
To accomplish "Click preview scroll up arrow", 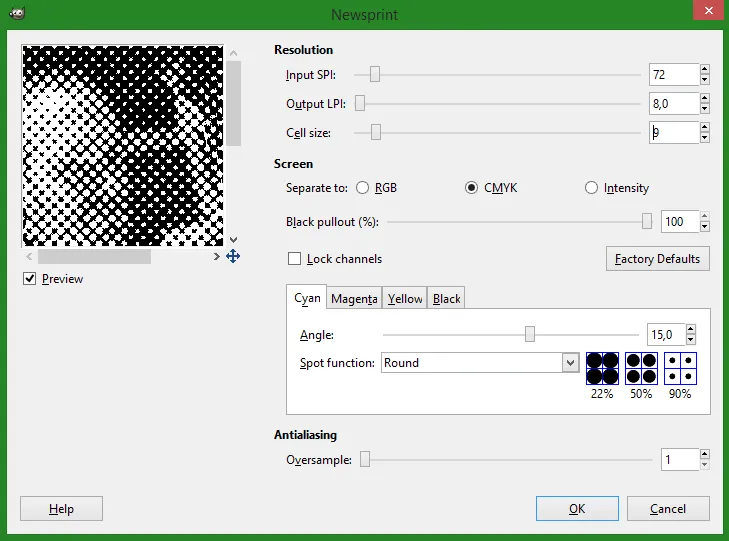I will (x=233, y=53).
